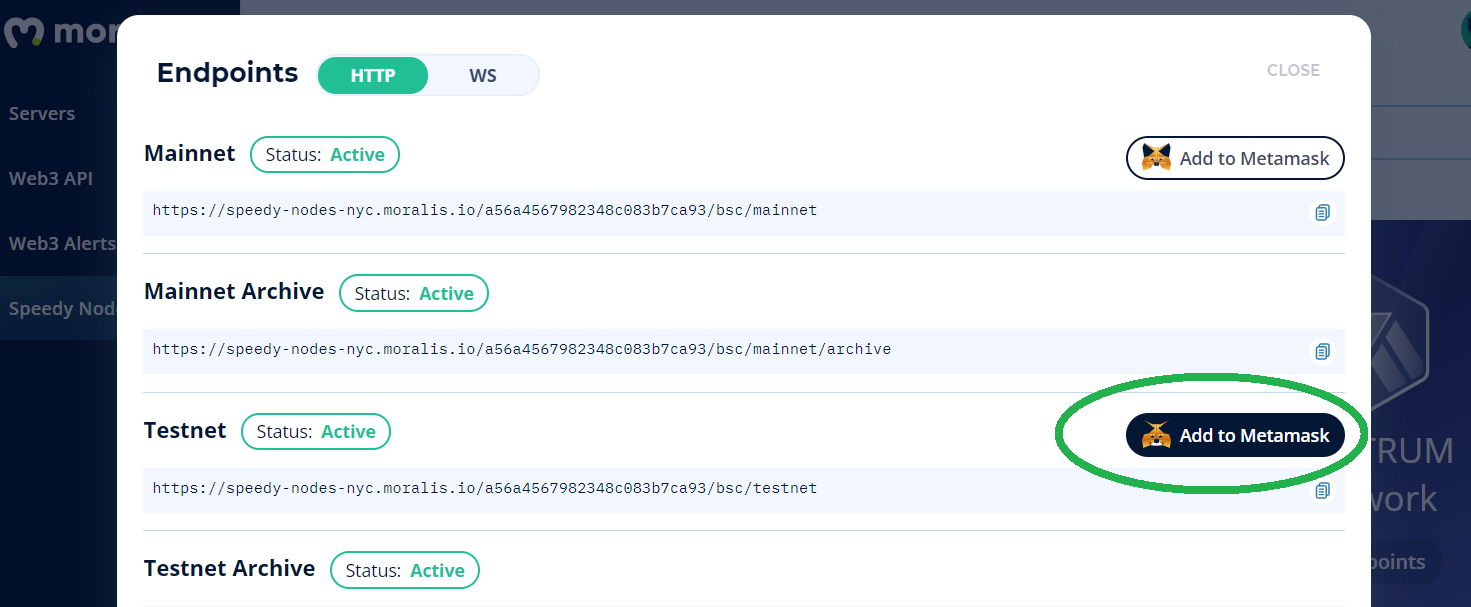Click the Mainnet Archive Active status badge
Screen dimensions: 1471x607
[414, 293]
